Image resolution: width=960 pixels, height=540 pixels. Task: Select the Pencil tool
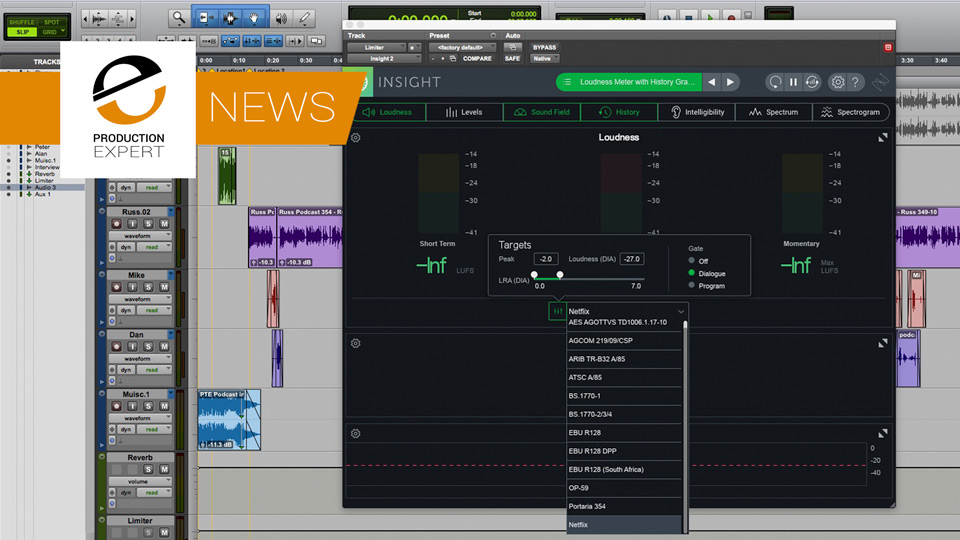(305, 18)
